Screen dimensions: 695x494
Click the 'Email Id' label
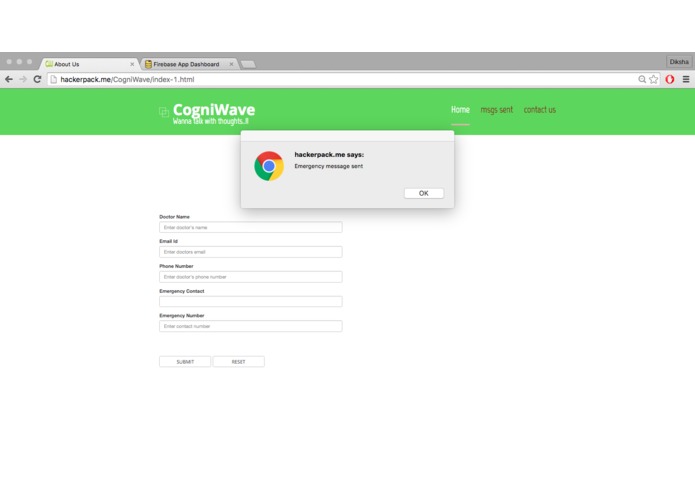168,241
